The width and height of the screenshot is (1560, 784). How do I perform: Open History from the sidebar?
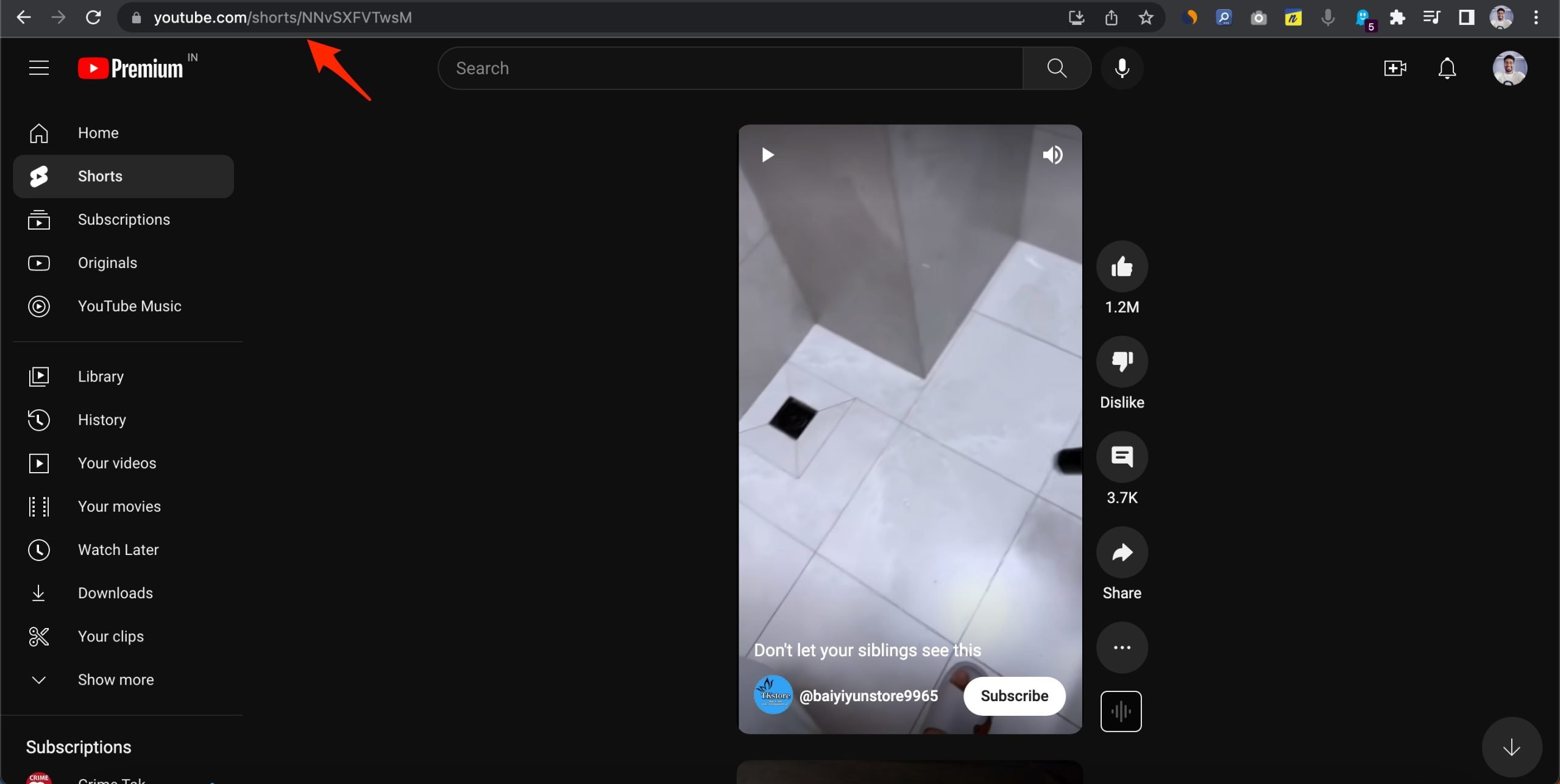point(102,420)
